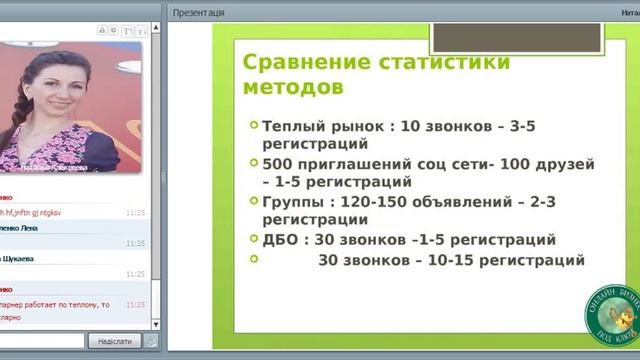Image resolution: width=640 pixels, height=360 pixels.
Task: Click chat sender name ending in 'Лена'
Action: 19,228
